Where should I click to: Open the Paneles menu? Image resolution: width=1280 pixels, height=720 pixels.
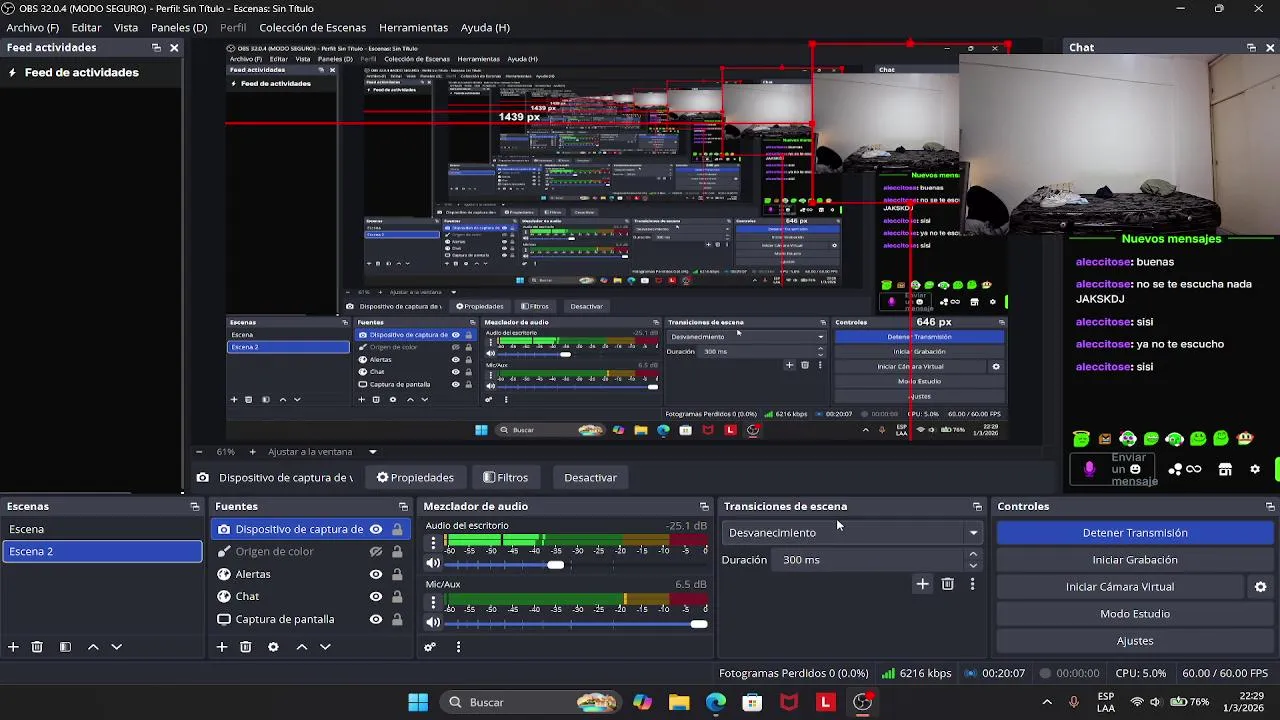(179, 28)
